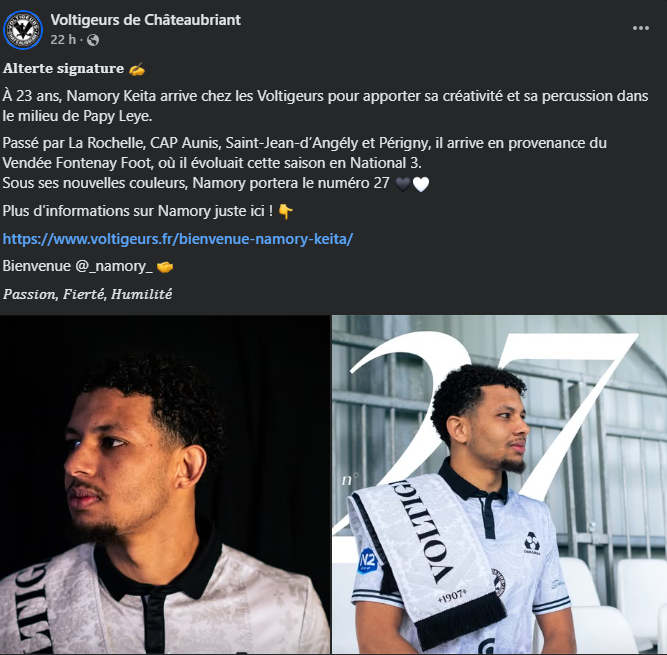Open the left portrait photo of Namory
The height and width of the screenshot is (655, 667).
click(x=164, y=485)
